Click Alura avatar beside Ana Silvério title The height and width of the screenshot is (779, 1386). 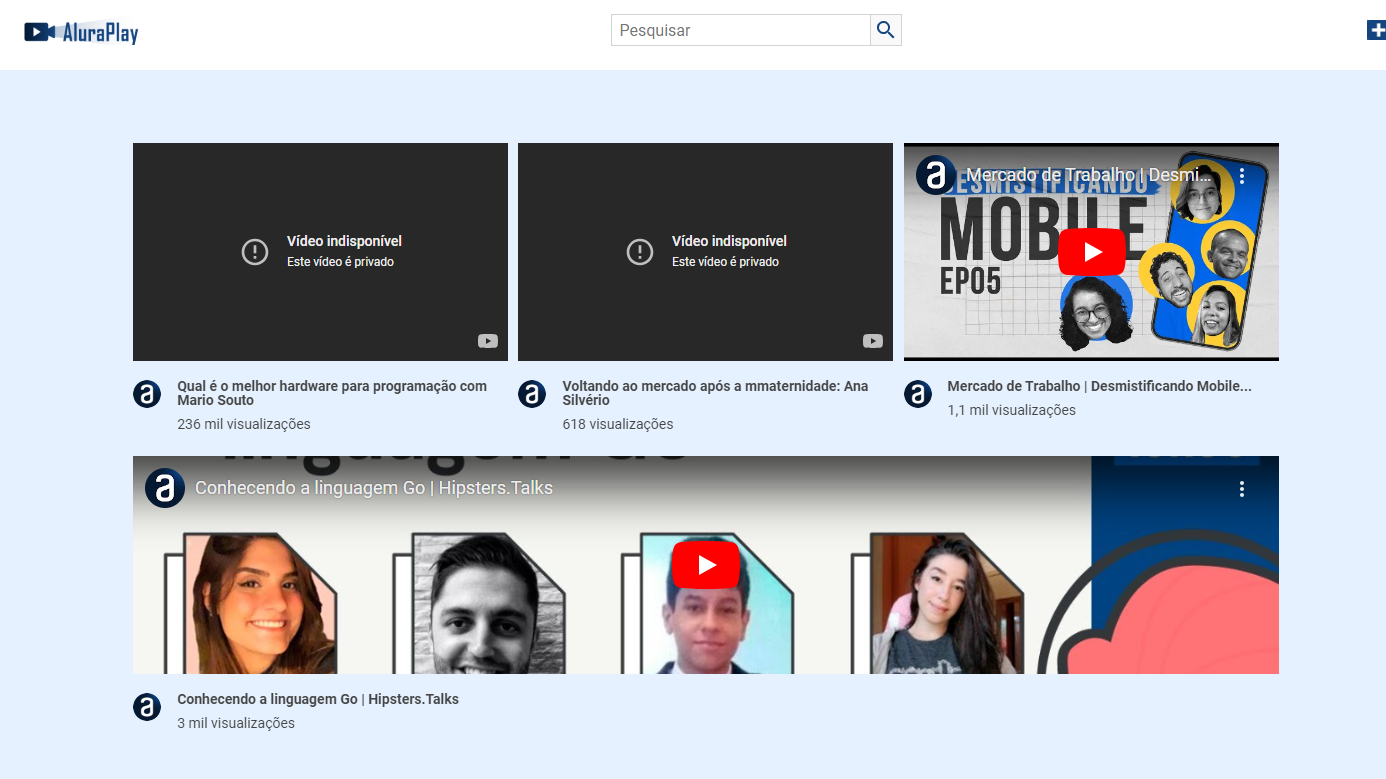tap(532, 394)
